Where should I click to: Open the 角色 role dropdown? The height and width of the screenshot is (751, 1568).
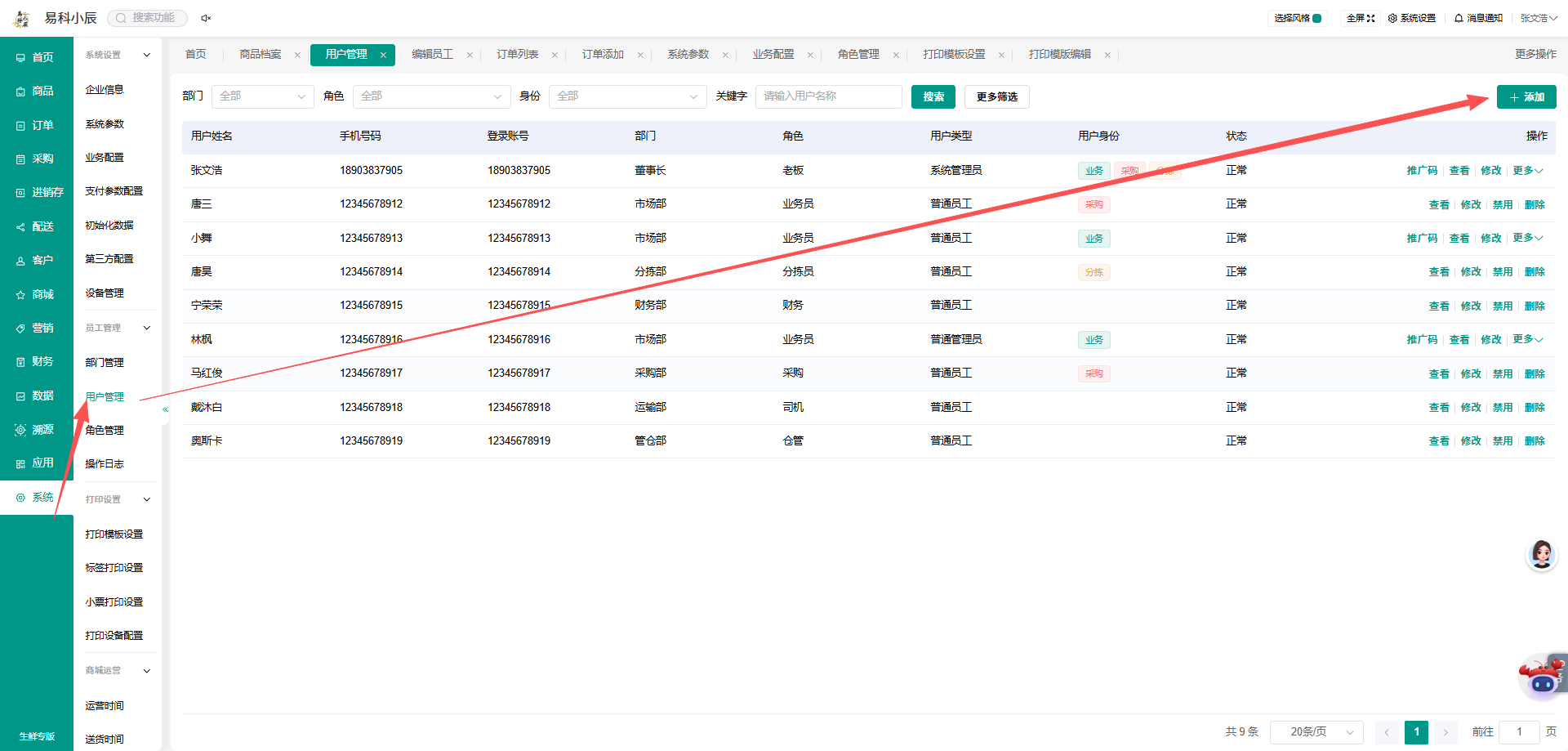click(x=431, y=96)
